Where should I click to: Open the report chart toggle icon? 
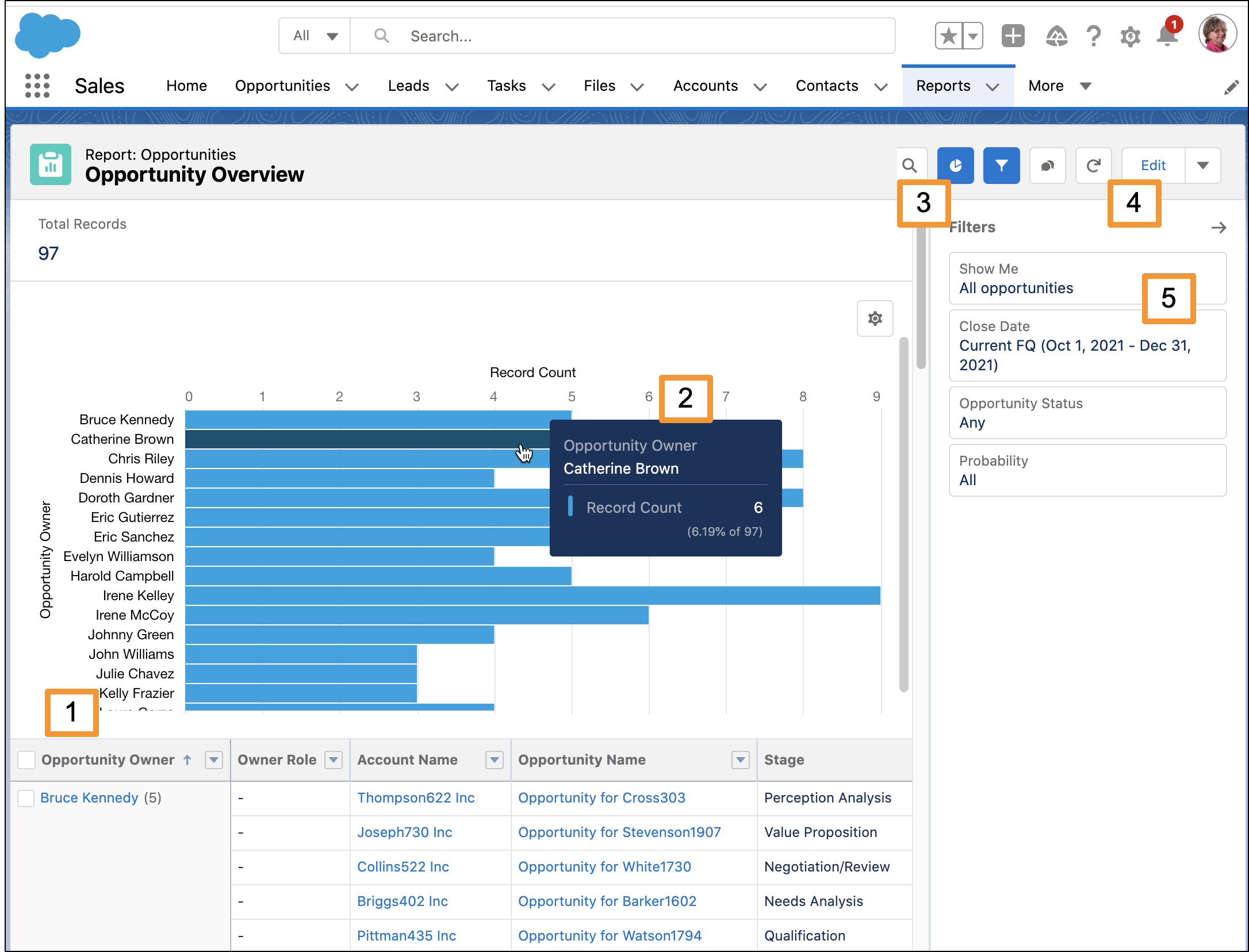coord(955,166)
